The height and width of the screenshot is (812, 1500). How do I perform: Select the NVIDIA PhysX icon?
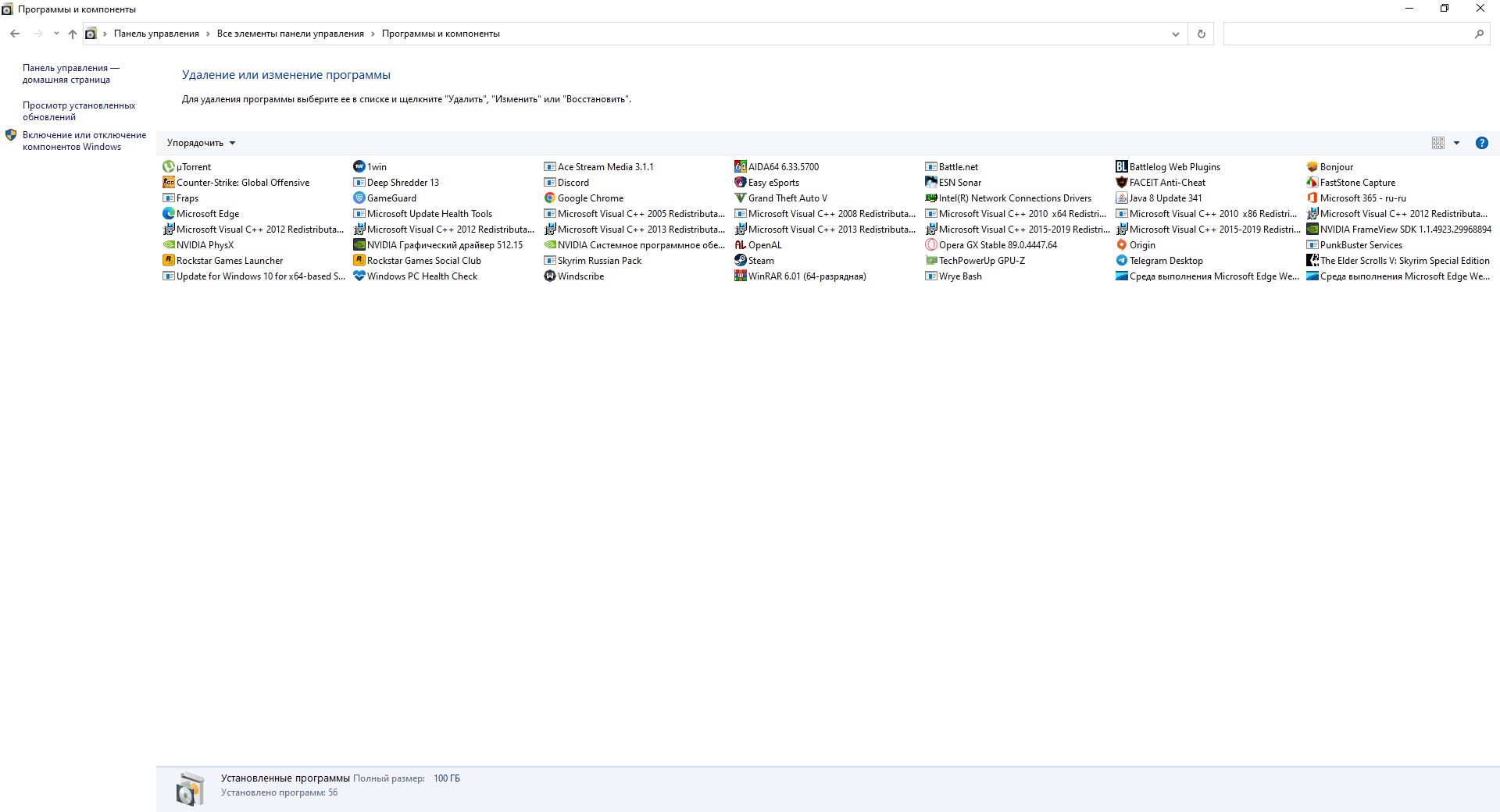coord(168,245)
